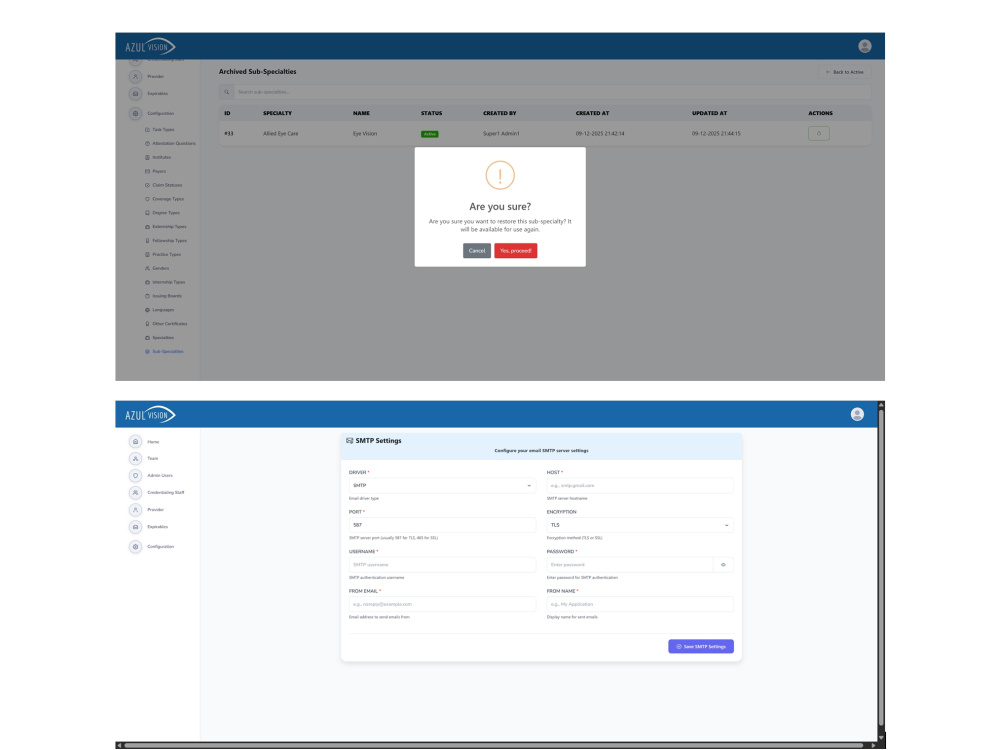Click the Externship Types icon in sidebar
The width and height of the screenshot is (1000, 750).
pos(147,227)
